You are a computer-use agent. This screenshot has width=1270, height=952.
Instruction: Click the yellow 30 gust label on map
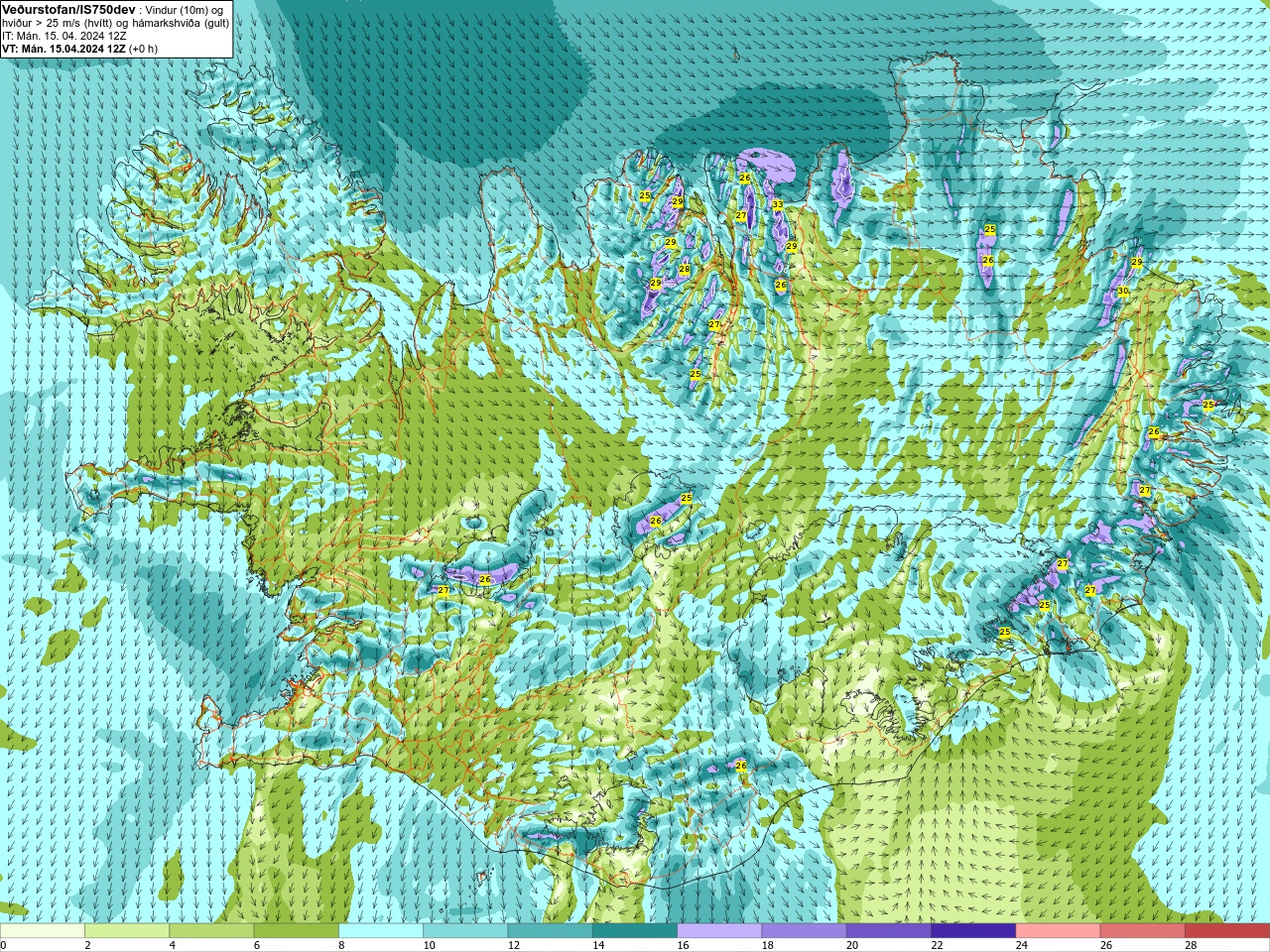click(x=1123, y=291)
